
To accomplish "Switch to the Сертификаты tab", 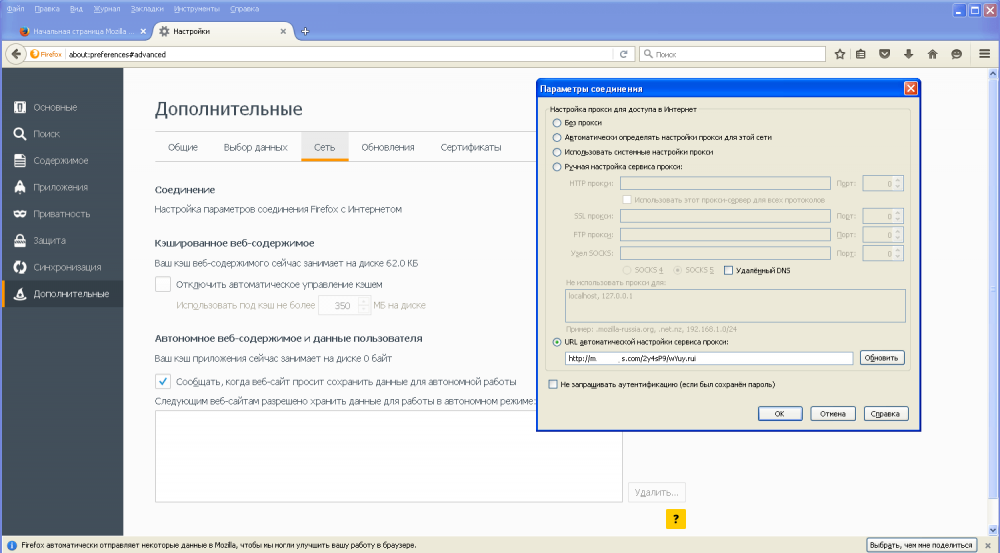I will coord(471,147).
